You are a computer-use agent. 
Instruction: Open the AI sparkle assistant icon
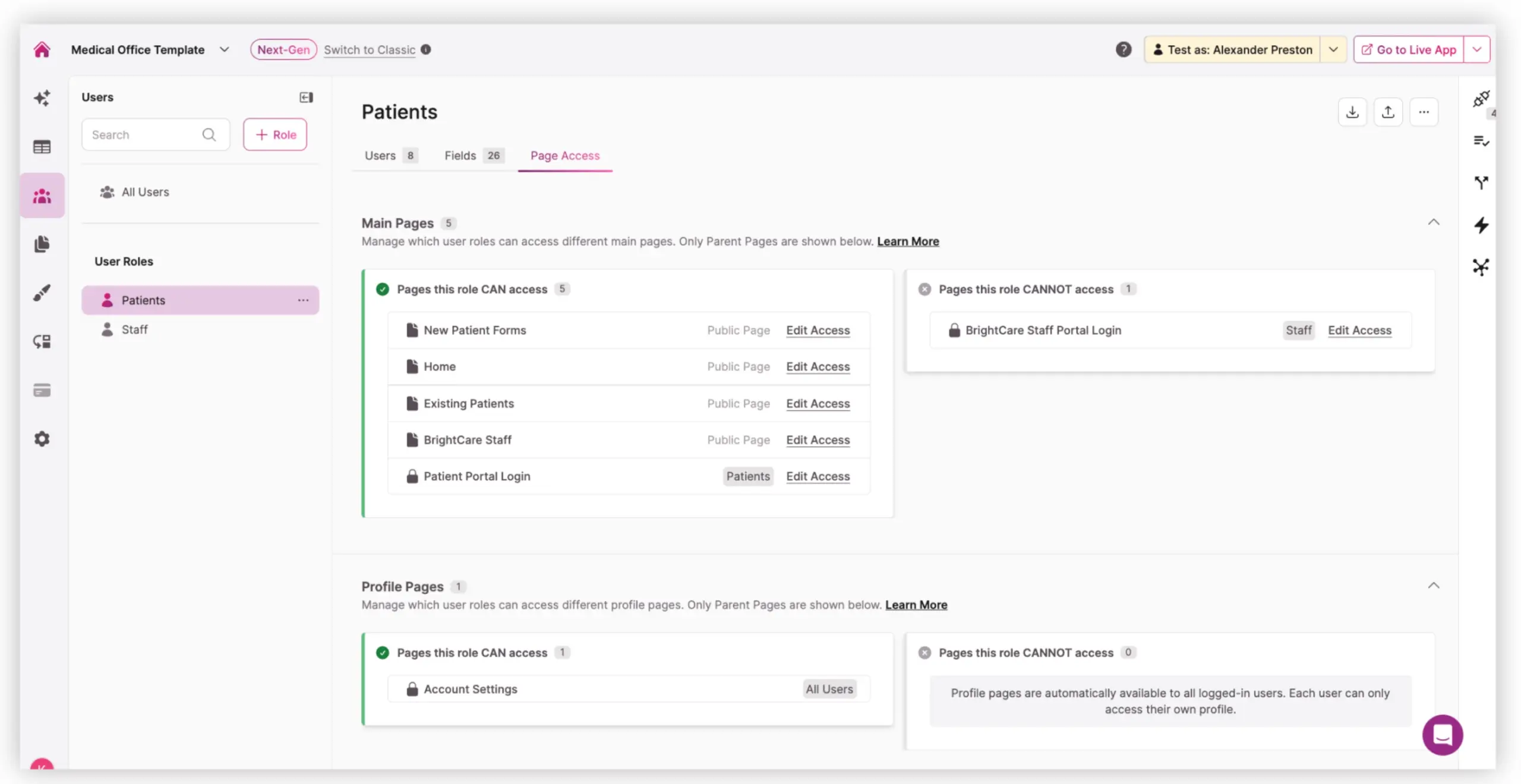pos(42,98)
